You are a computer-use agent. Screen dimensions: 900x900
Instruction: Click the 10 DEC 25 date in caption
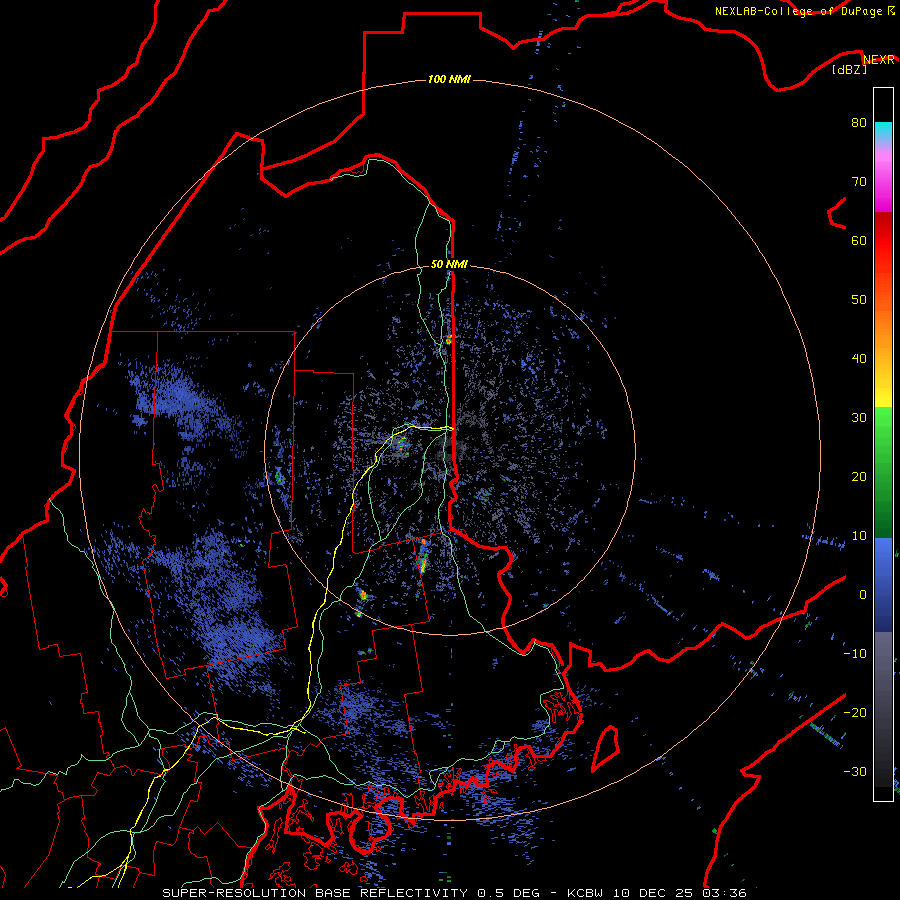click(651, 893)
